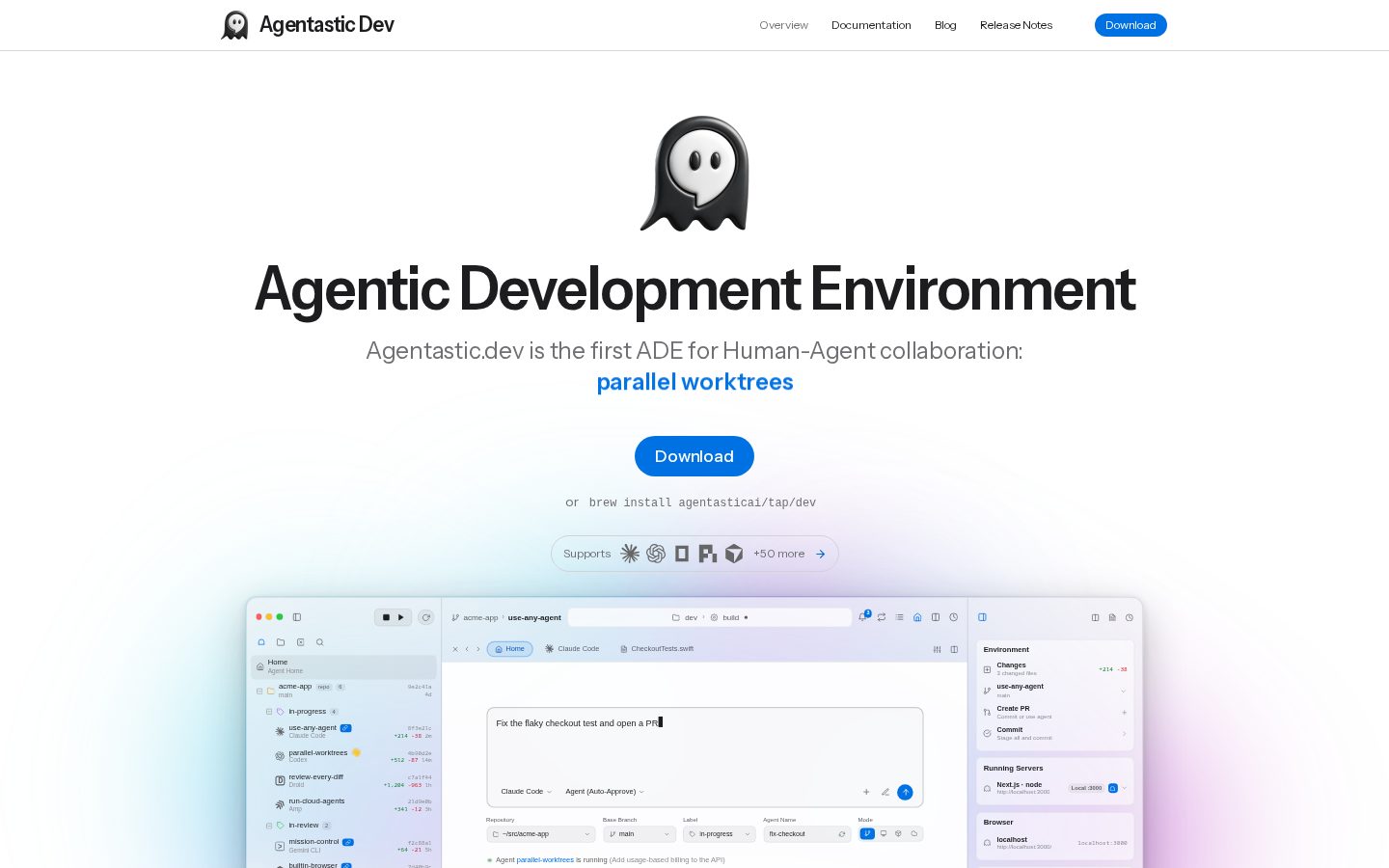Click the plus attach icon in prompt box
The image size is (1389, 868).
point(866,792)
